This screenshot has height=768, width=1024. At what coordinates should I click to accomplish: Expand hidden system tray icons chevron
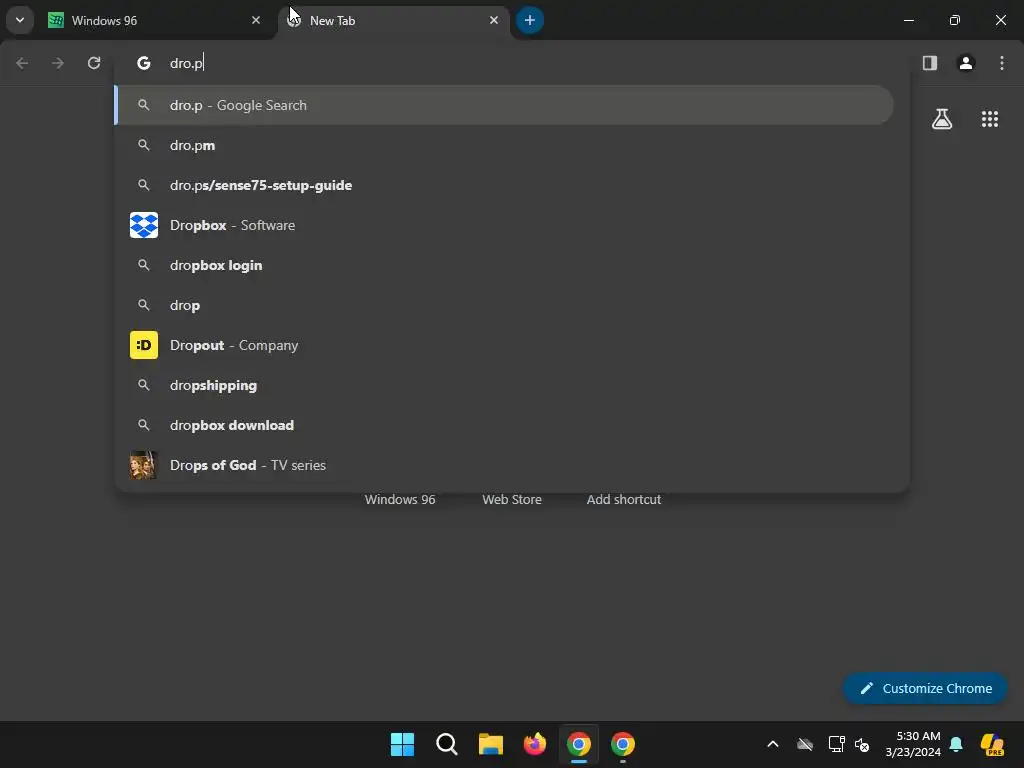773,744
